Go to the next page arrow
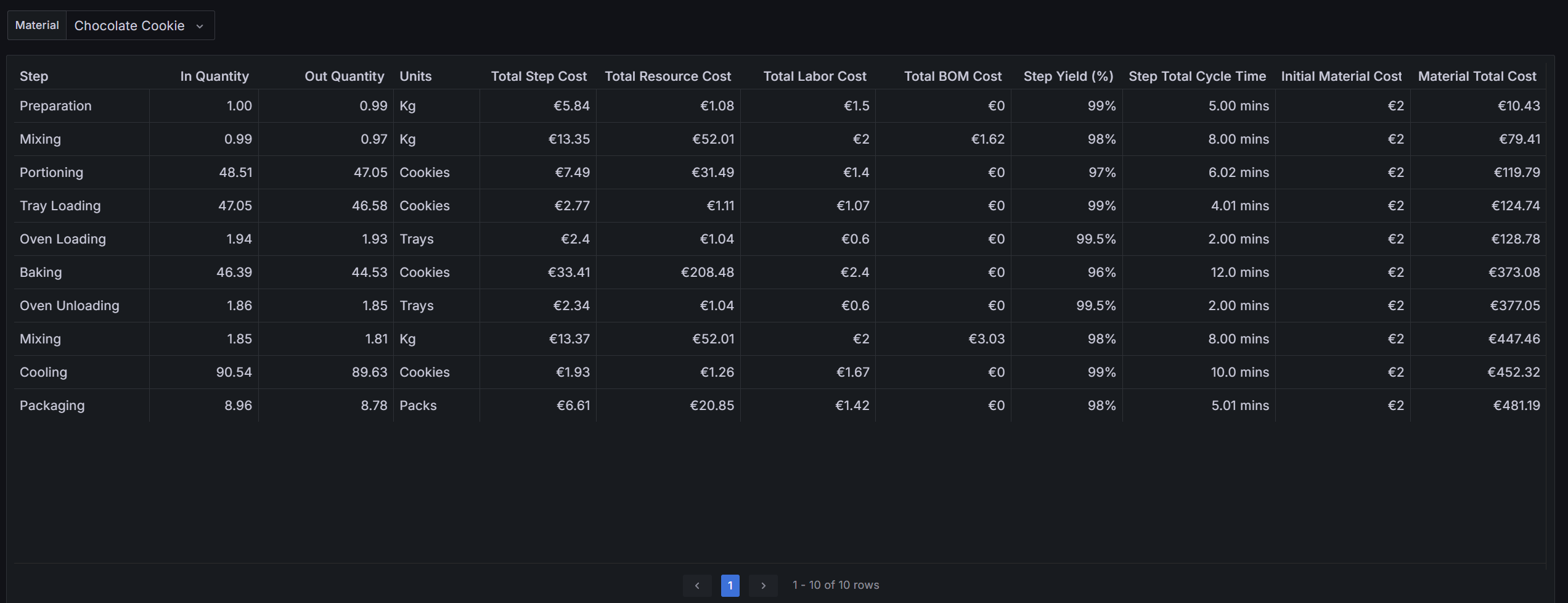 (x=763, y=585)
